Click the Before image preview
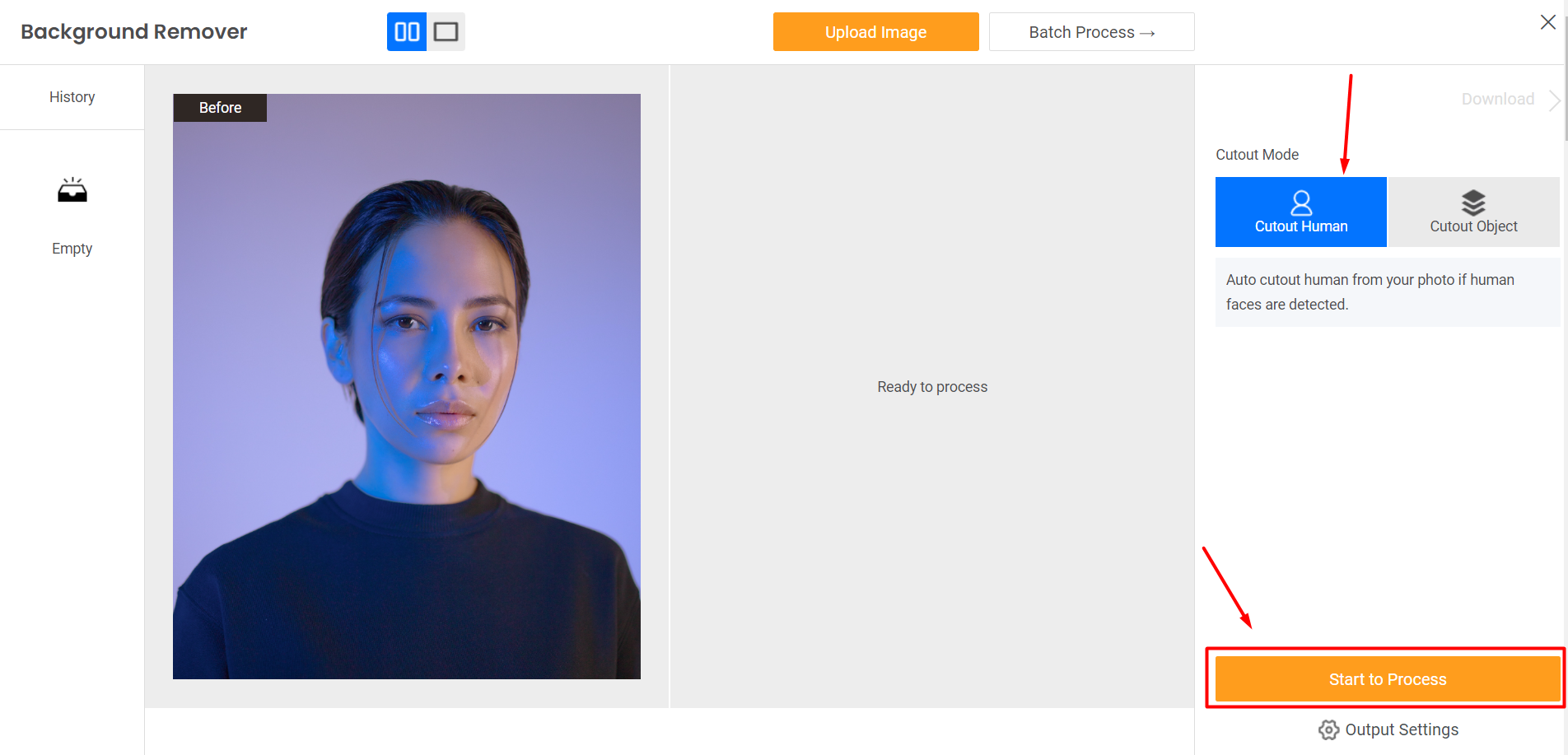The width and height of the screenshot is (1568, 755). coord(407,386)
